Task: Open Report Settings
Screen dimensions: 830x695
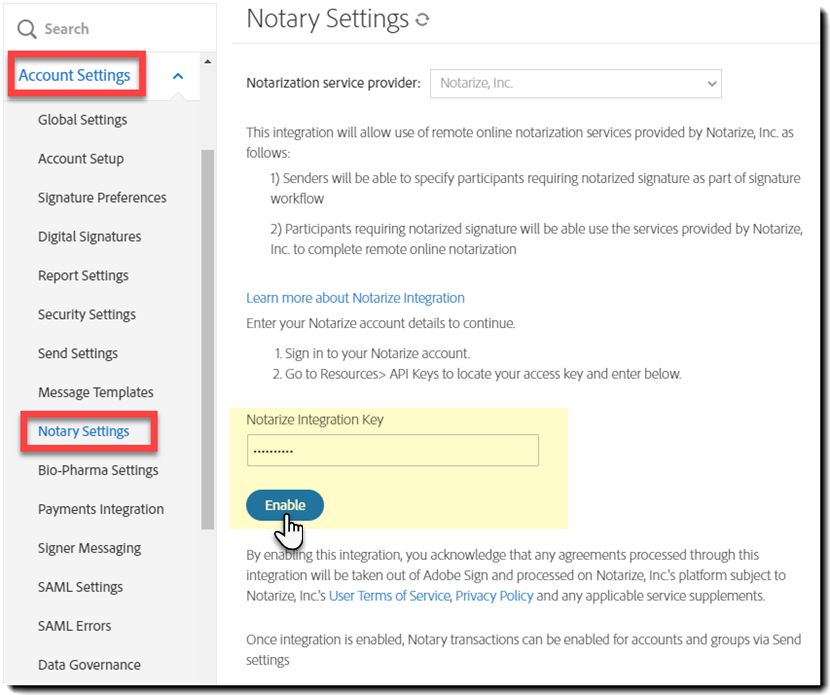Action: (83, 276)
